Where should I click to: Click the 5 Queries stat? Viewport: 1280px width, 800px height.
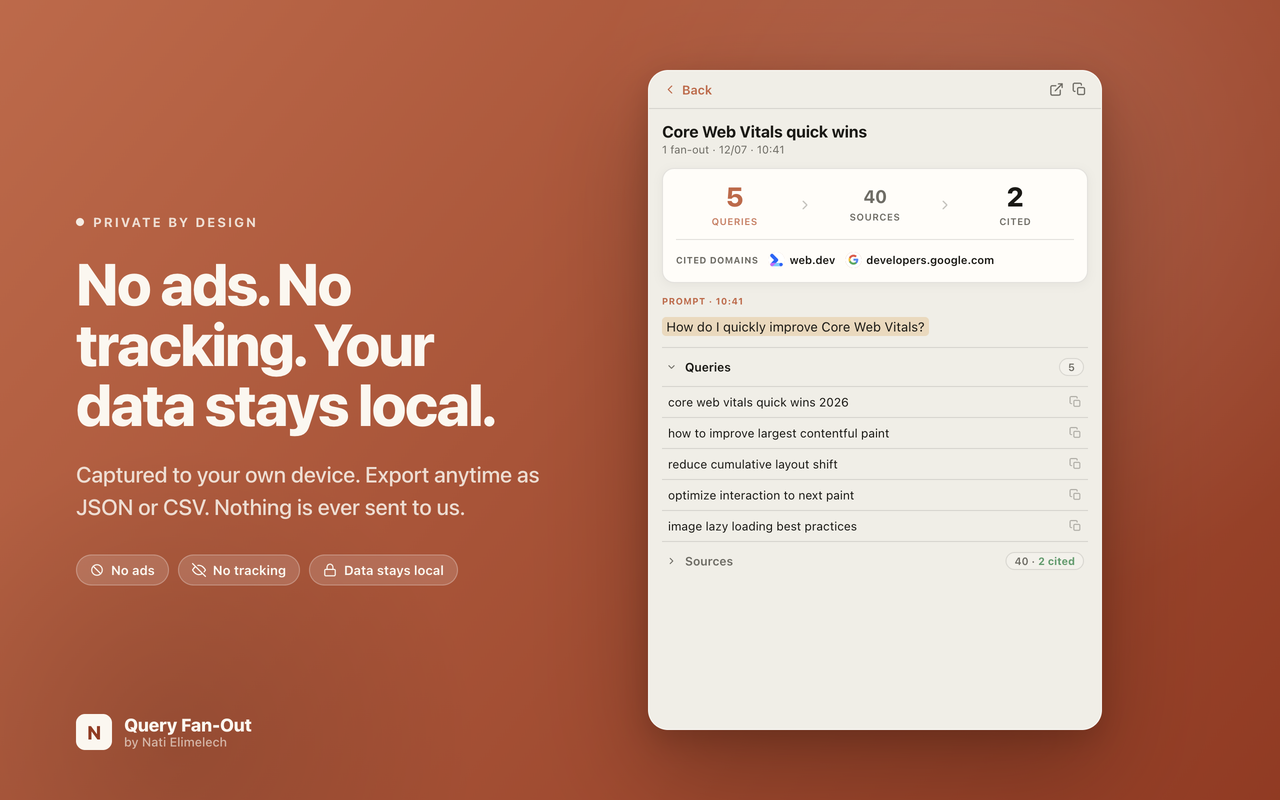click(x=734, y=205)
